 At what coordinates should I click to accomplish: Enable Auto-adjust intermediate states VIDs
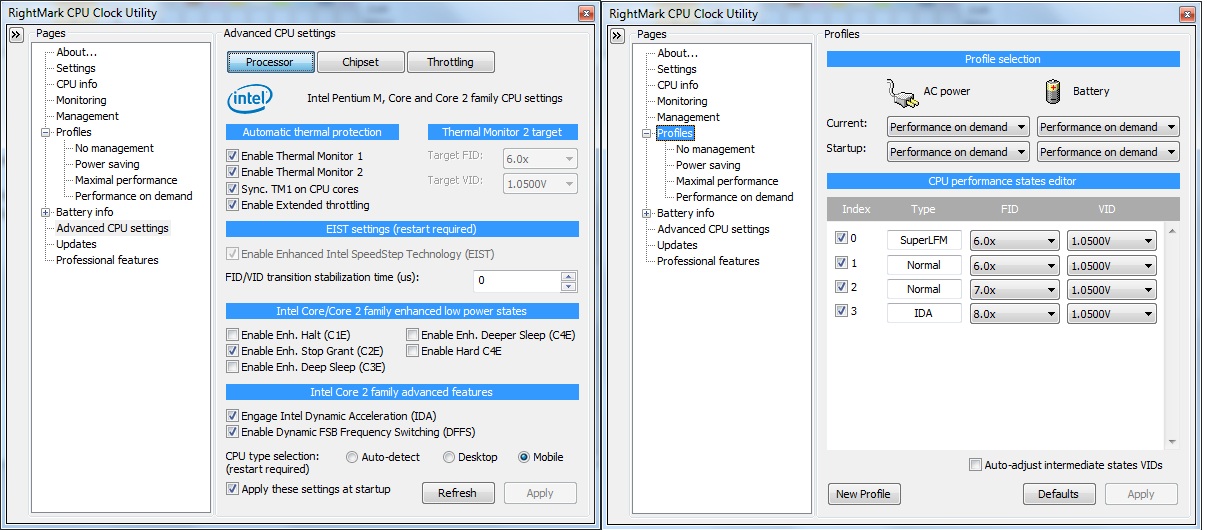click(x=976, y=465)
